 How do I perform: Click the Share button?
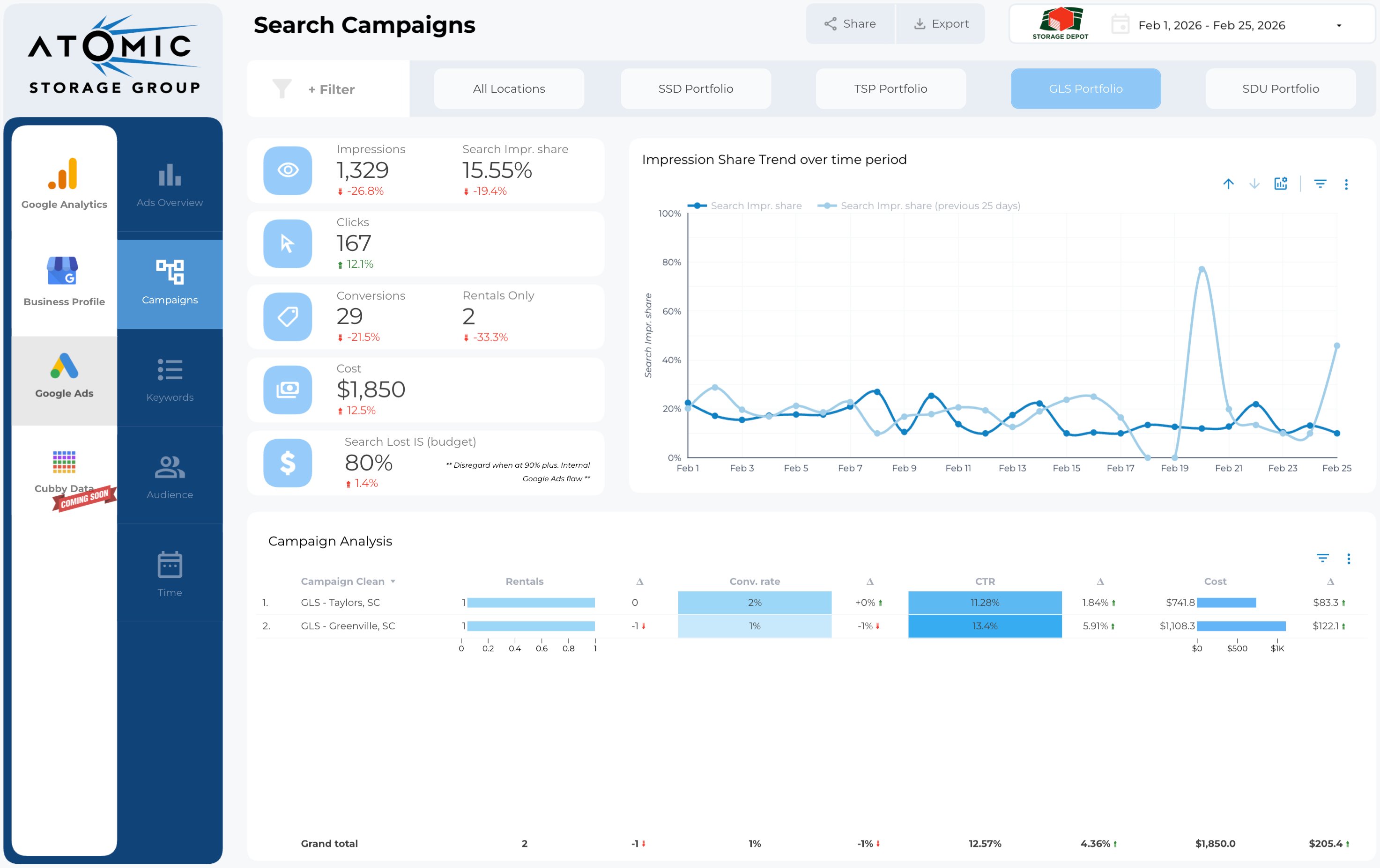click(x=850, y=24)
